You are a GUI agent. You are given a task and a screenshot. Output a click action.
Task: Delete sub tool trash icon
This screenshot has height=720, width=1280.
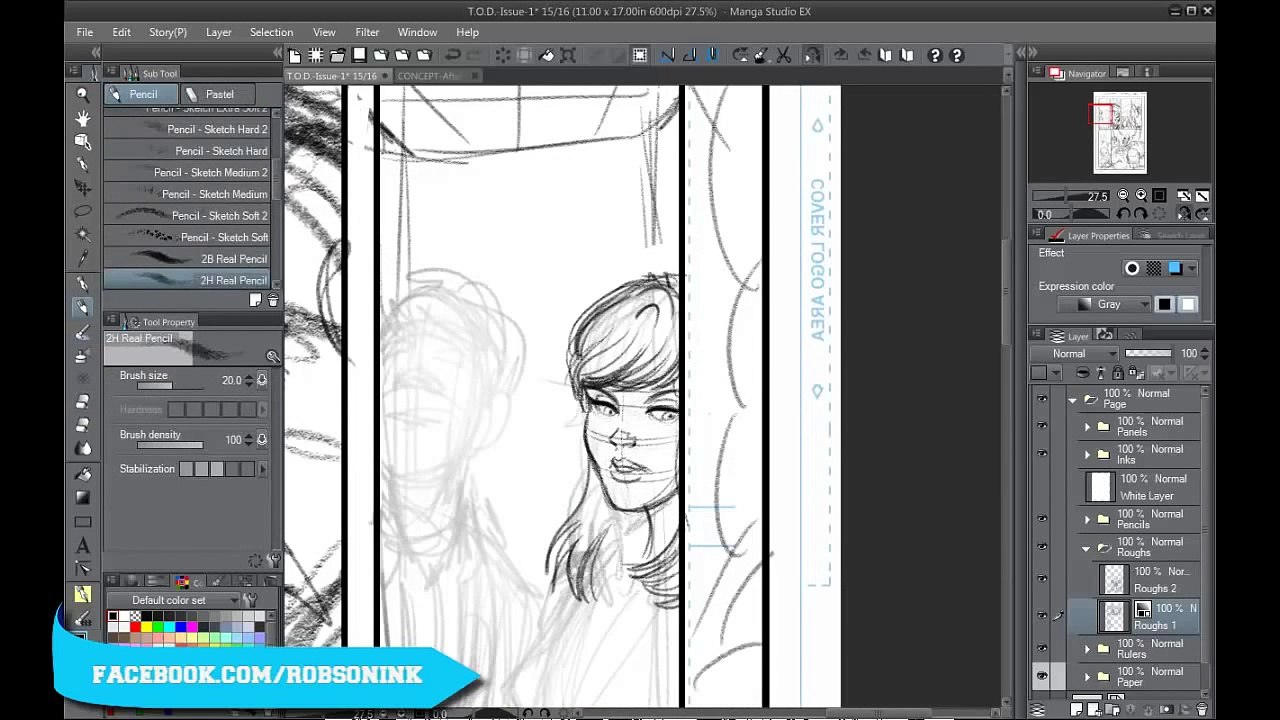tap(272, 300)
